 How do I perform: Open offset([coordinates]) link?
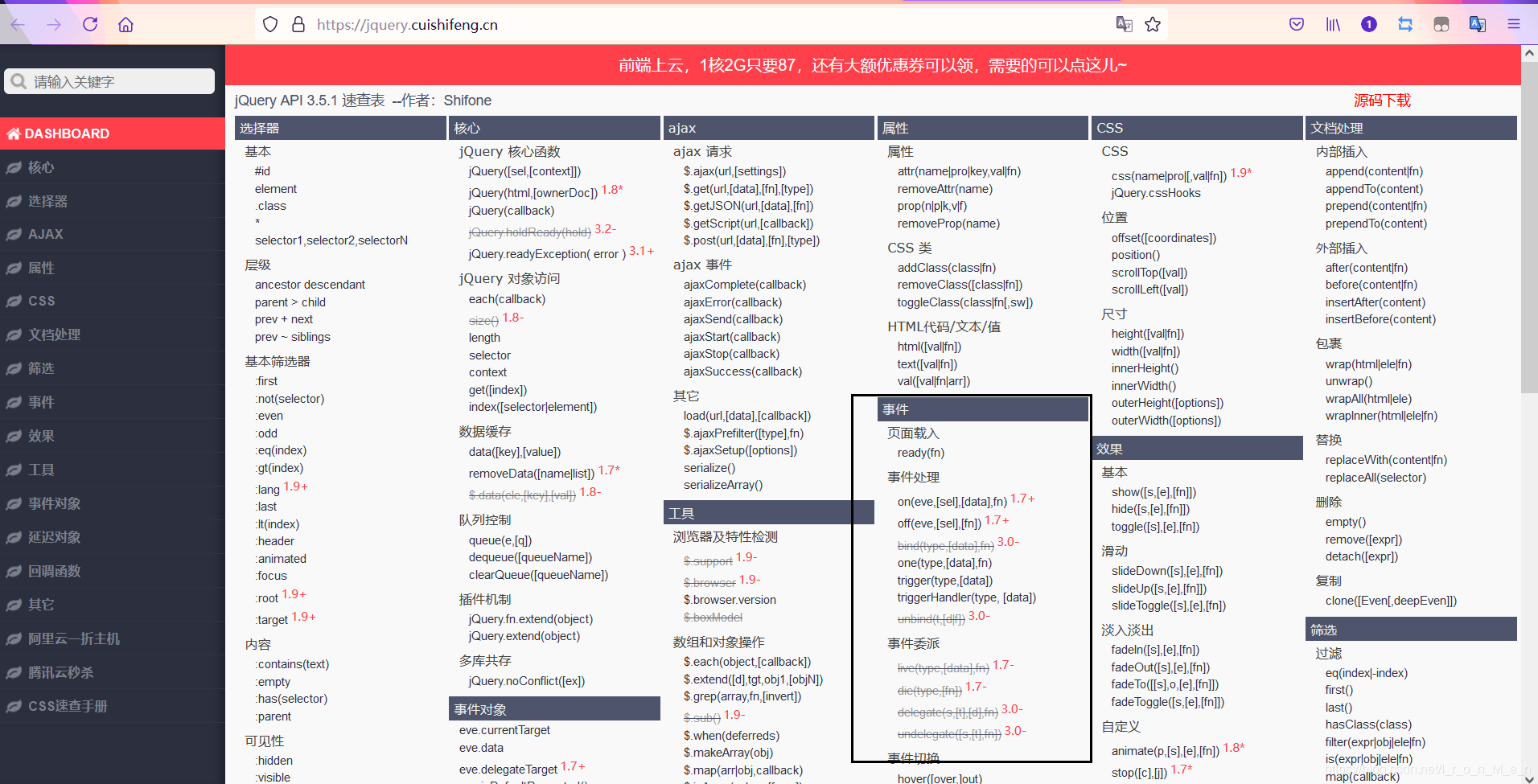(1164, 238)
